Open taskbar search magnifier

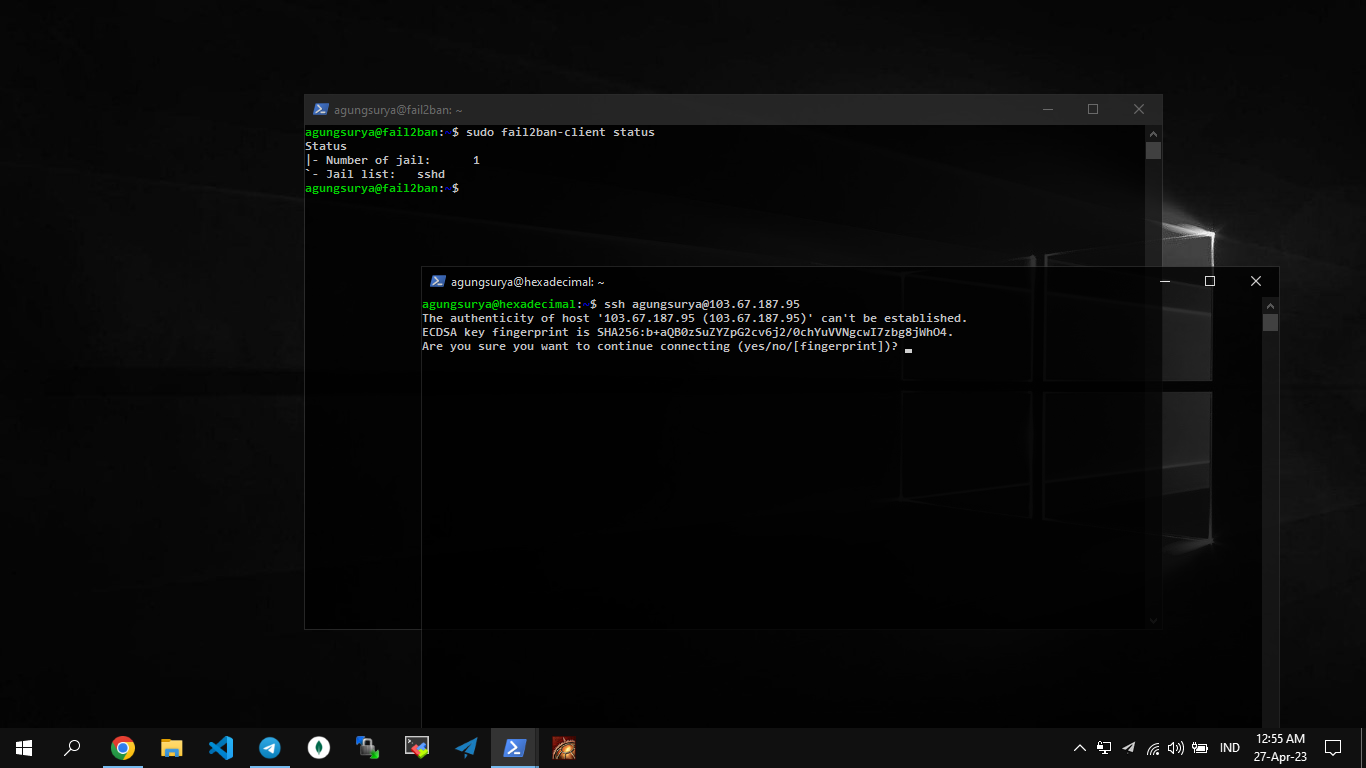73,748
